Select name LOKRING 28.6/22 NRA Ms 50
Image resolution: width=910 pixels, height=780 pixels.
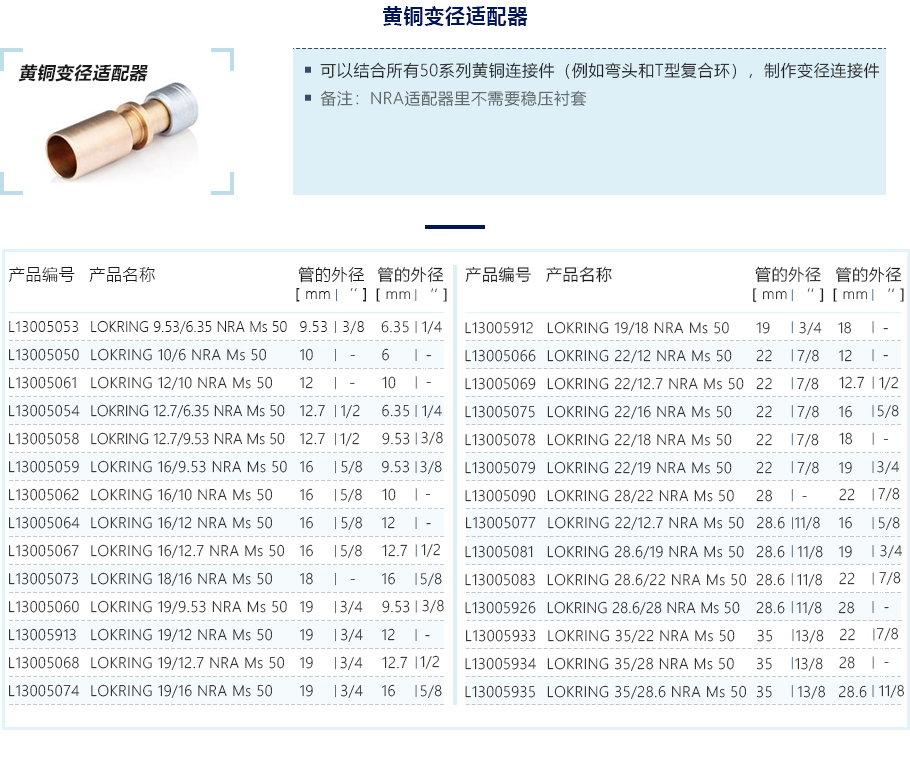pos(647,580)
